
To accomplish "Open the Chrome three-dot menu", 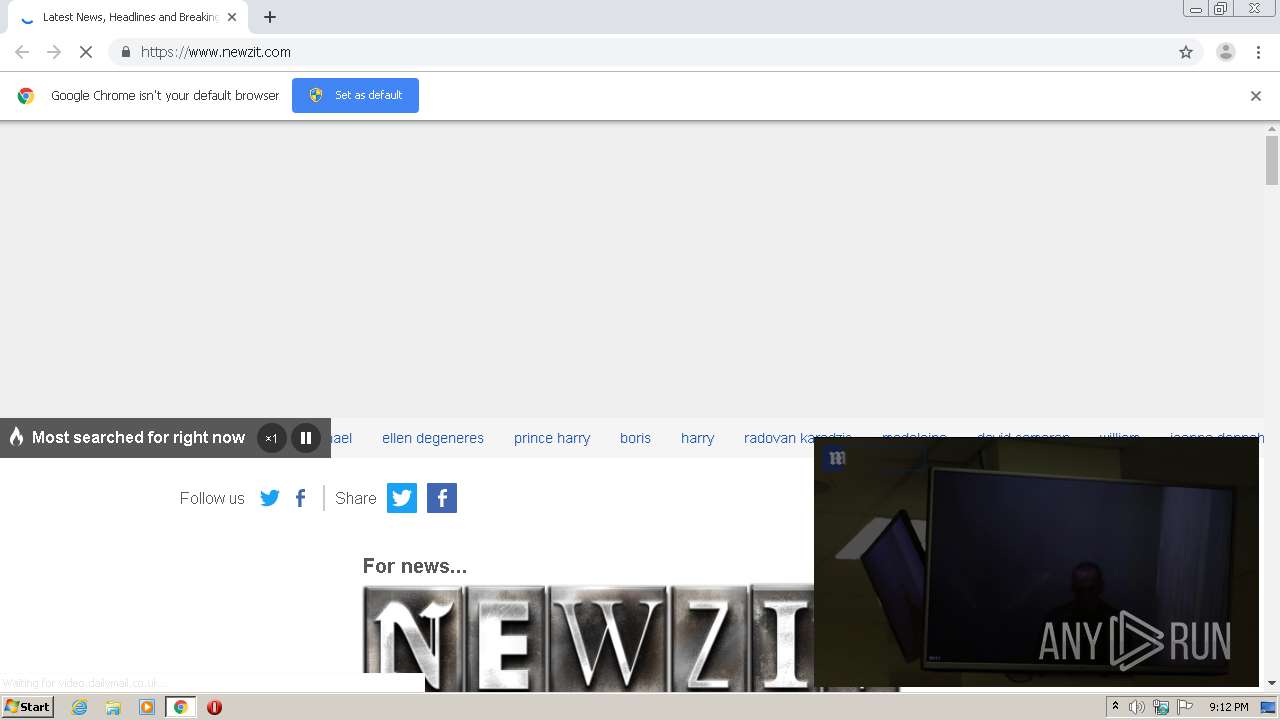I will (x=1259, y=52).
